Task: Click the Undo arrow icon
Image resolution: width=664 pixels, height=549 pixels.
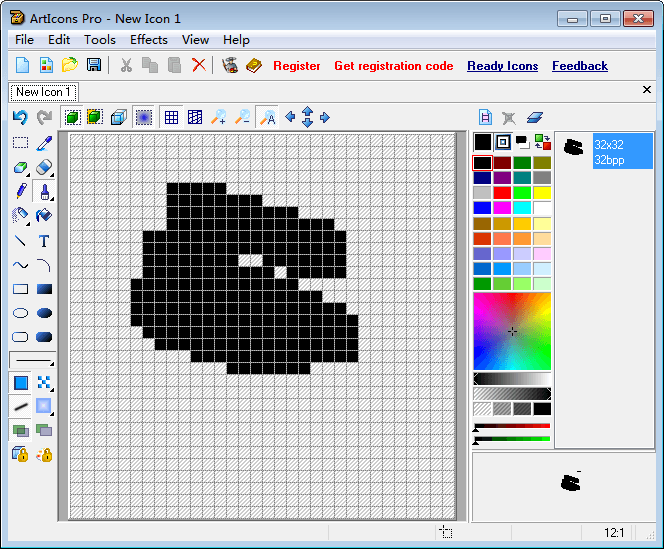Action: (20, 118)
